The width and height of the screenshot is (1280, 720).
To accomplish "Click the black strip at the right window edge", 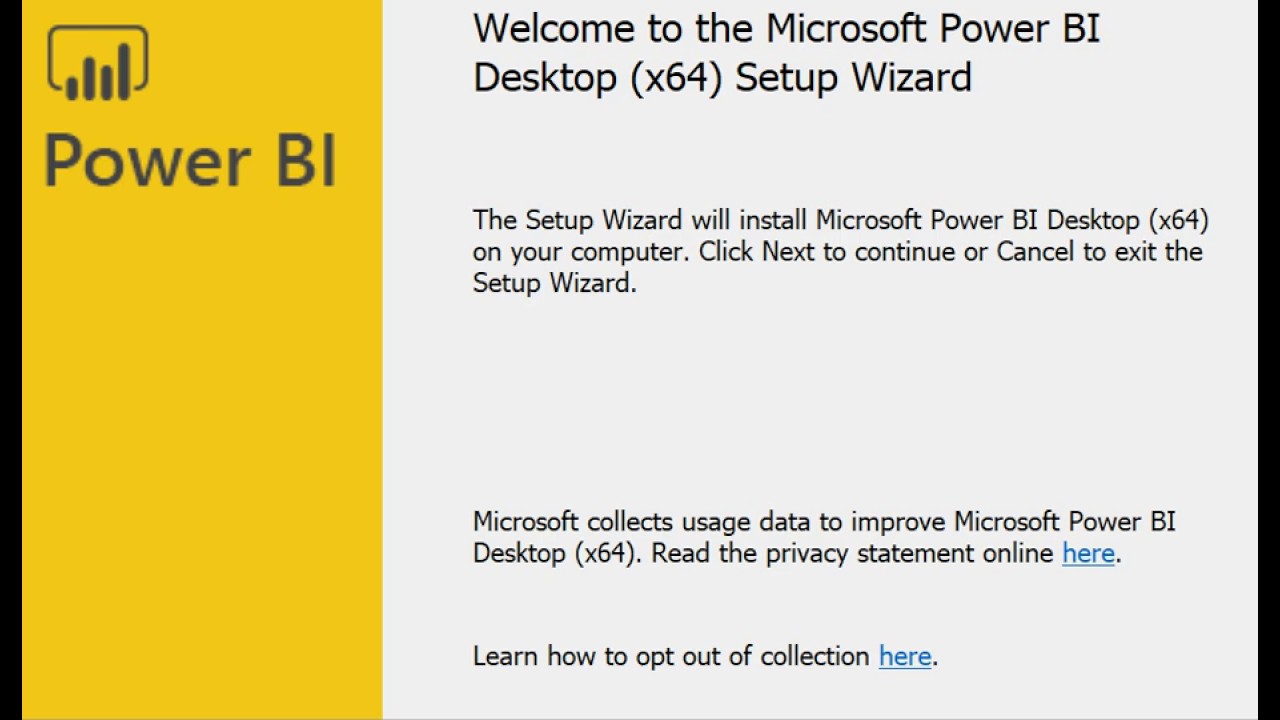I will (x=1269, y=360).
